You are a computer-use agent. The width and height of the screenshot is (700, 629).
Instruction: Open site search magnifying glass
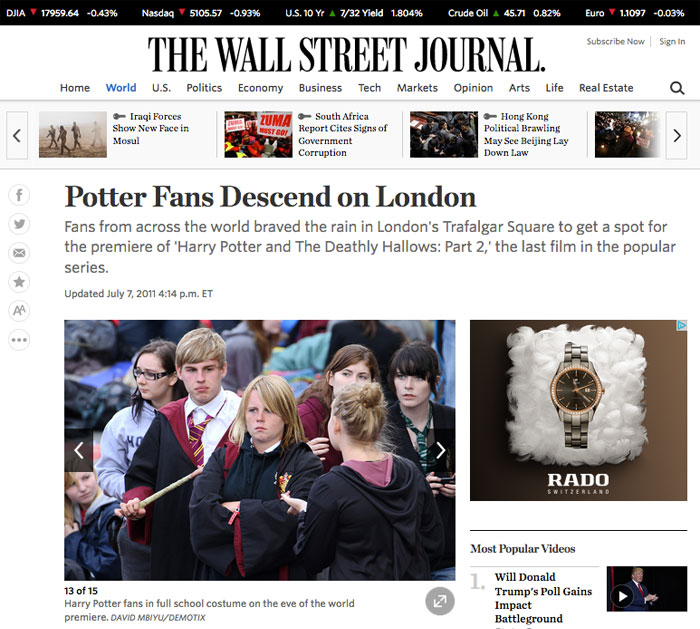677,88
